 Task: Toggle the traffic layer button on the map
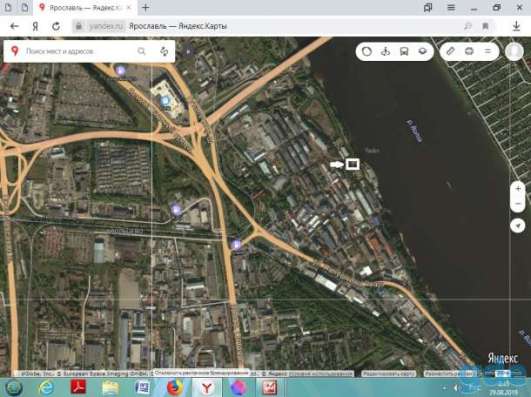[367, 51]
